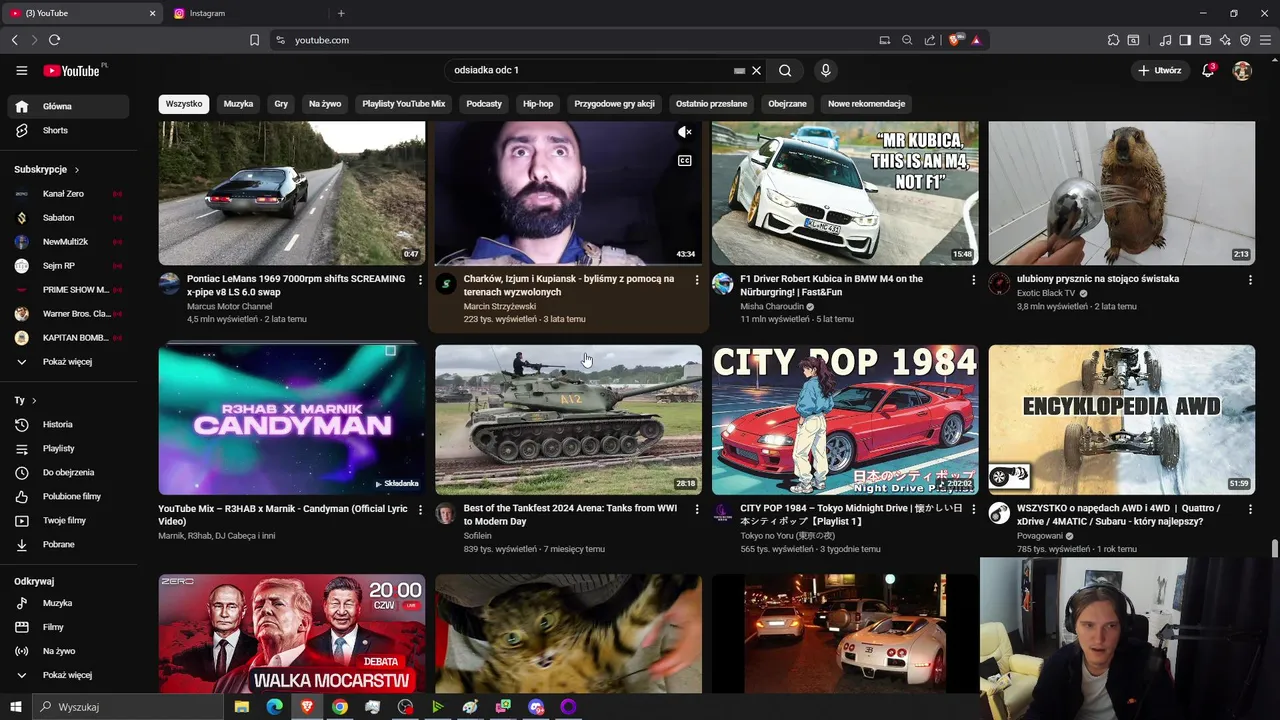The height and width of the screenshot is (720, 1280).
Task: Select the Wszystko filter chip
Action: 184,104
